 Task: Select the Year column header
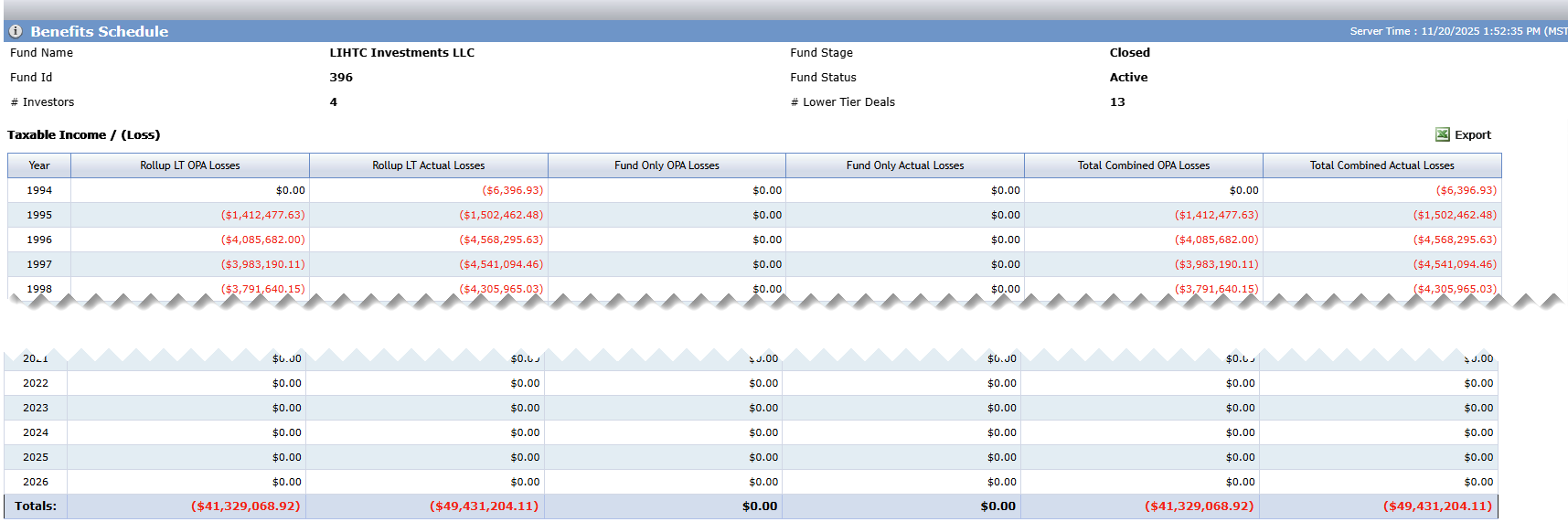point(39,165)
